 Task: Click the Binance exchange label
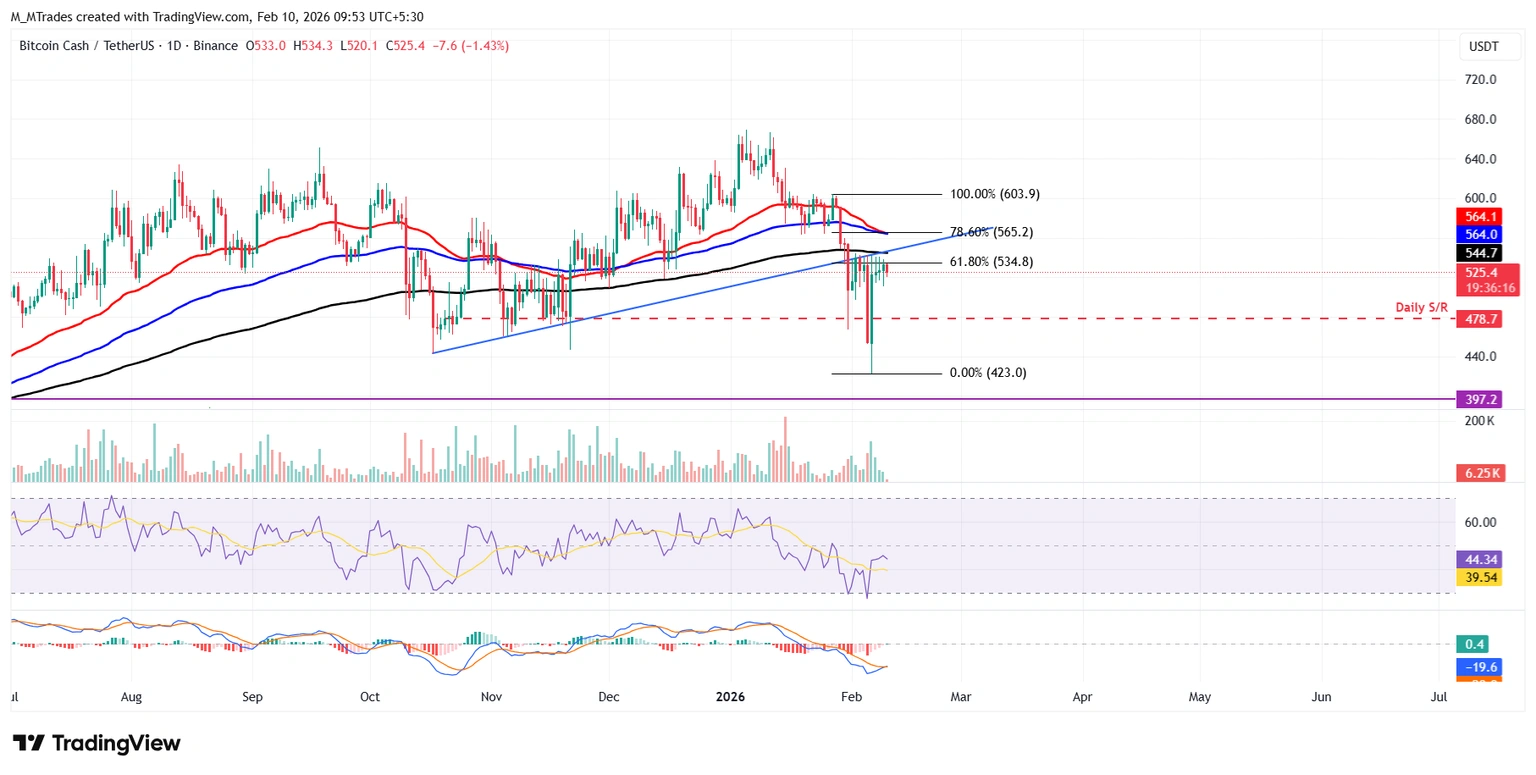(x=216, y=46)
